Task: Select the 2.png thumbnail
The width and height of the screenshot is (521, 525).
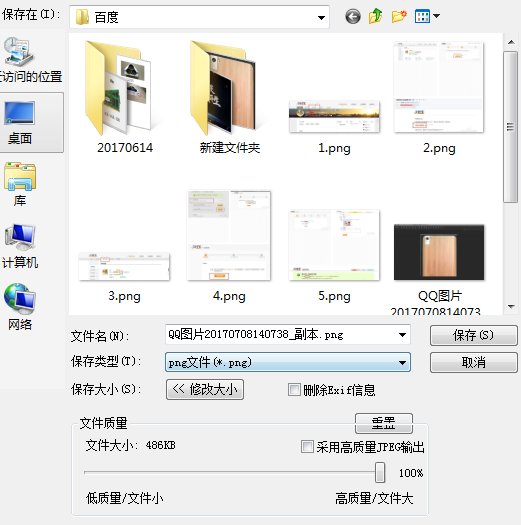Action: click(x=439, y=87)
